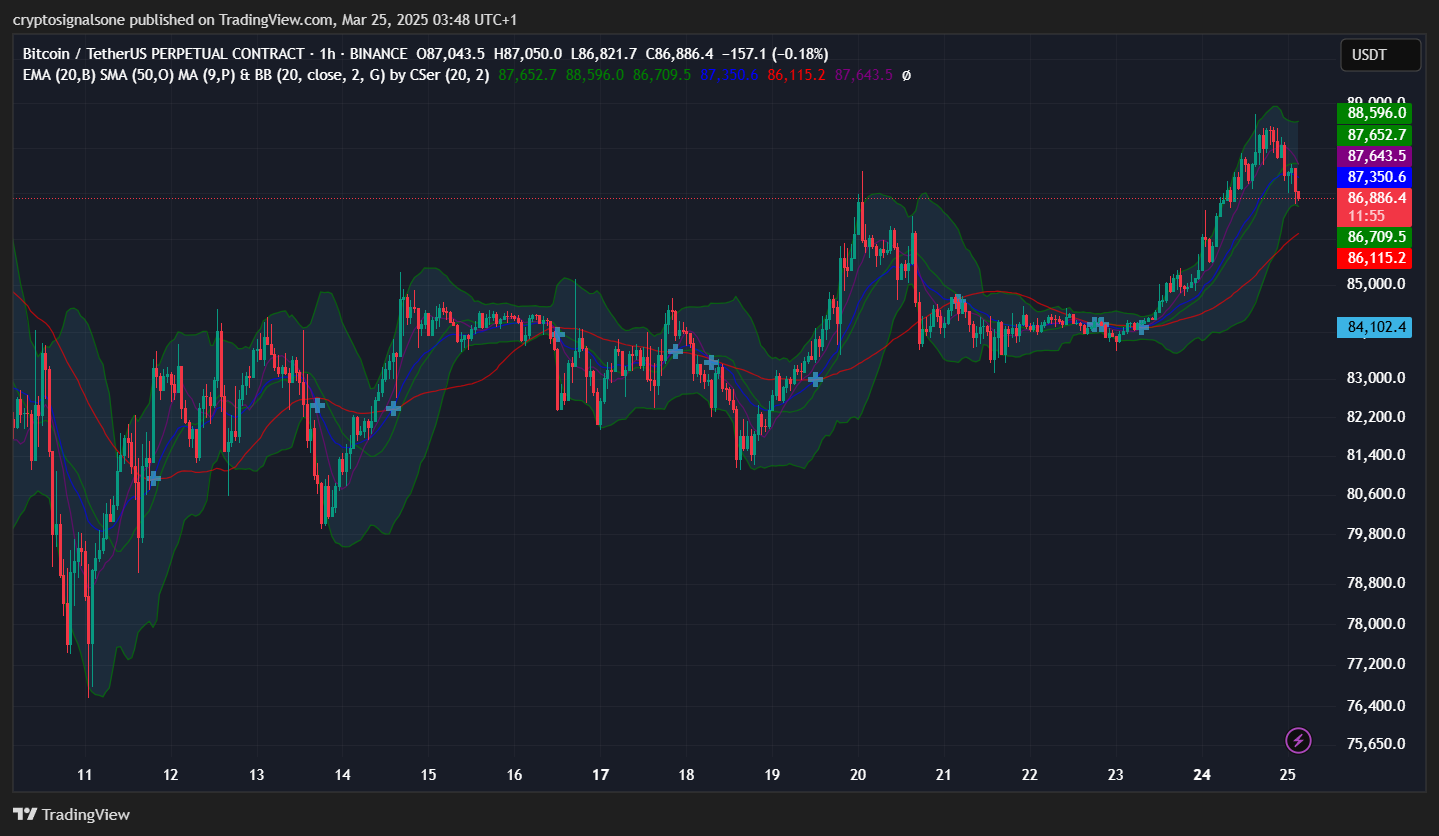Click the purple lightning bolt icon
Image resolution: width=1439 pixels, height=836 pixels.
(x=1298, y=740)
